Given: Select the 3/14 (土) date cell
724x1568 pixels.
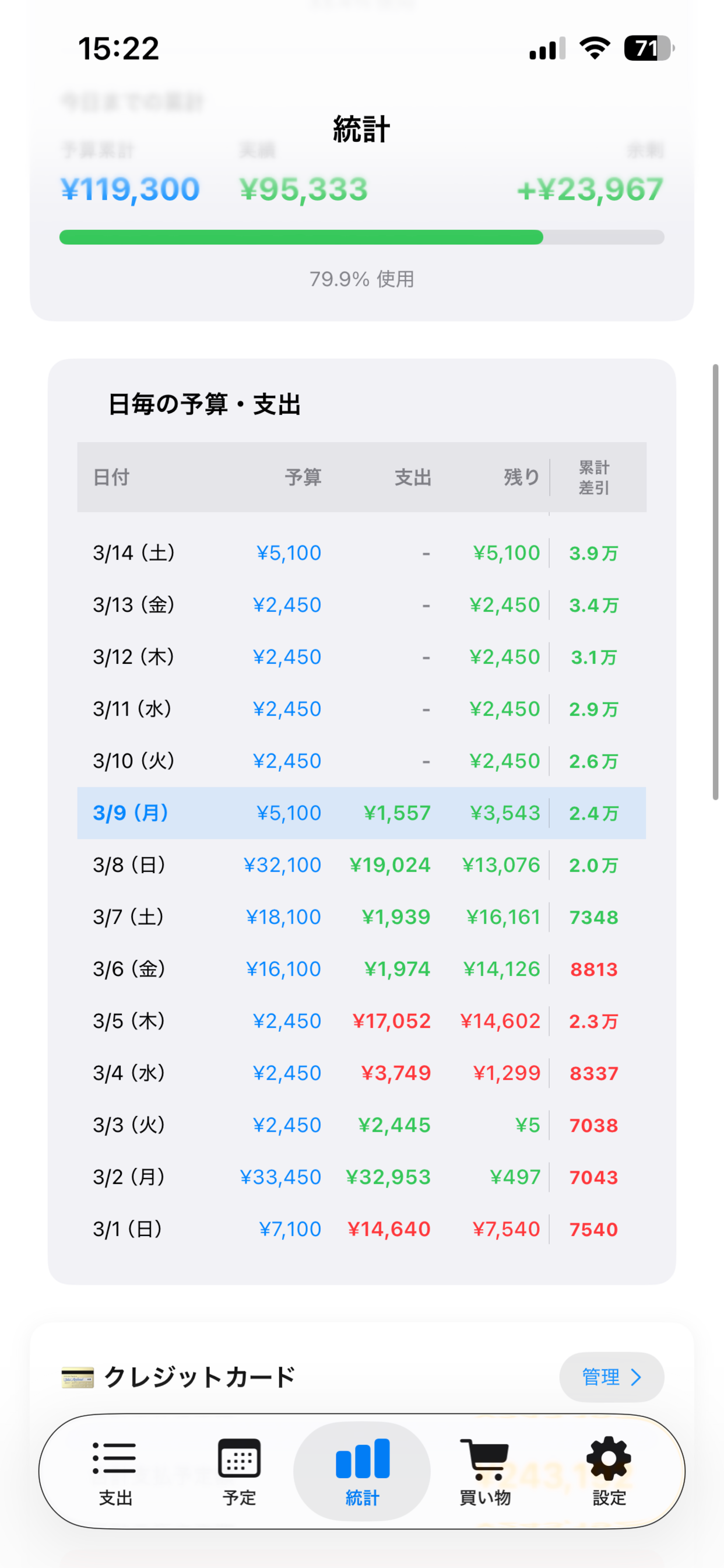Looking at the screenshot, I should click(x=134, y=552).
